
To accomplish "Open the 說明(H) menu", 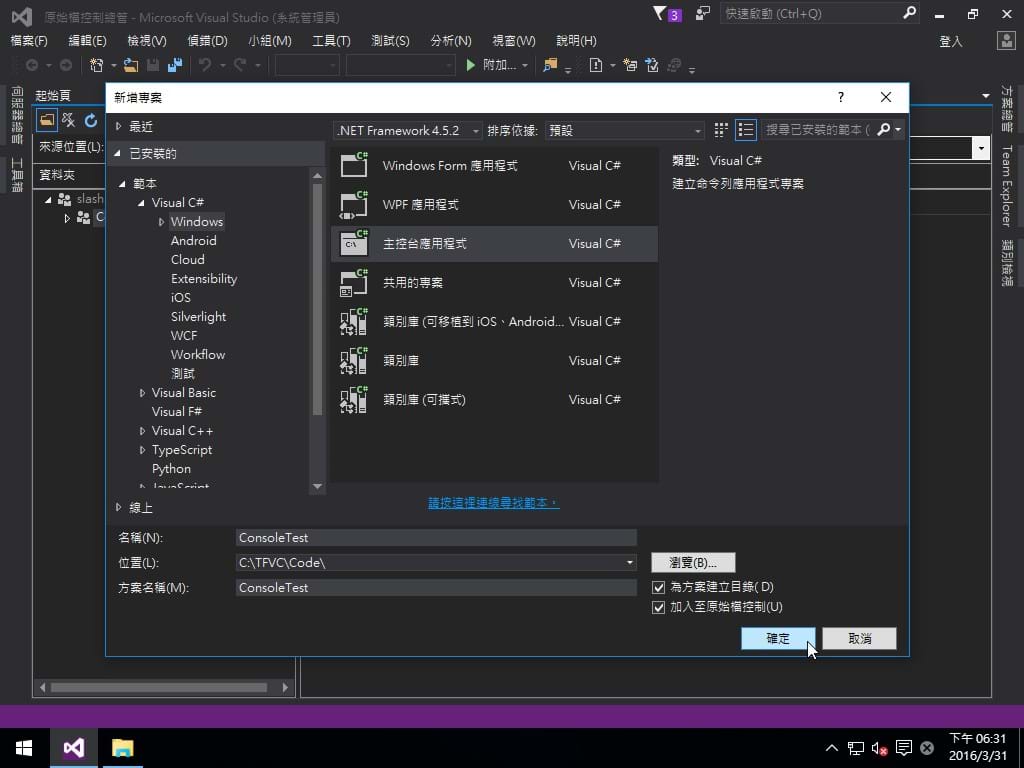I will pos(576,40).
